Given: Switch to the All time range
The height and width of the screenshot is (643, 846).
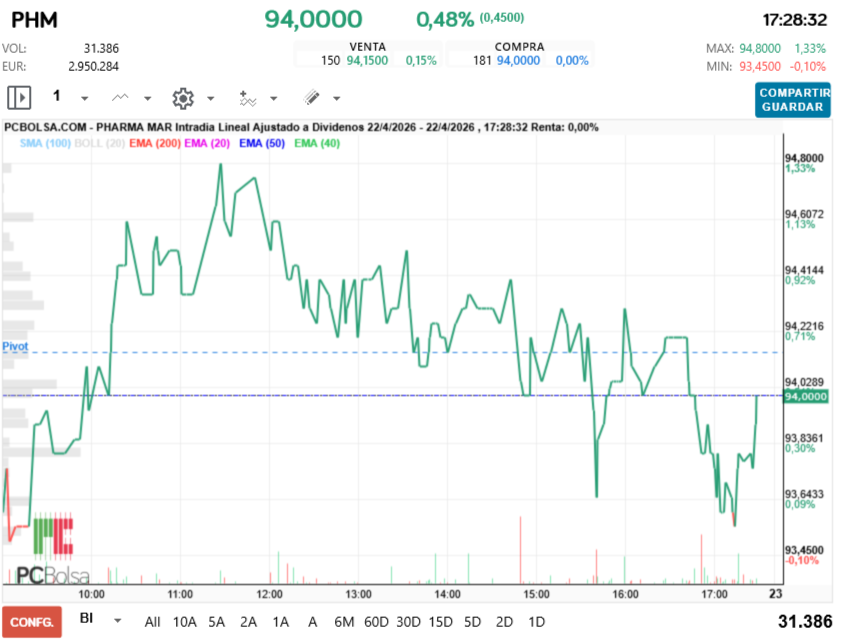Looking at the screenshot, I should click(x=152, y=622).
